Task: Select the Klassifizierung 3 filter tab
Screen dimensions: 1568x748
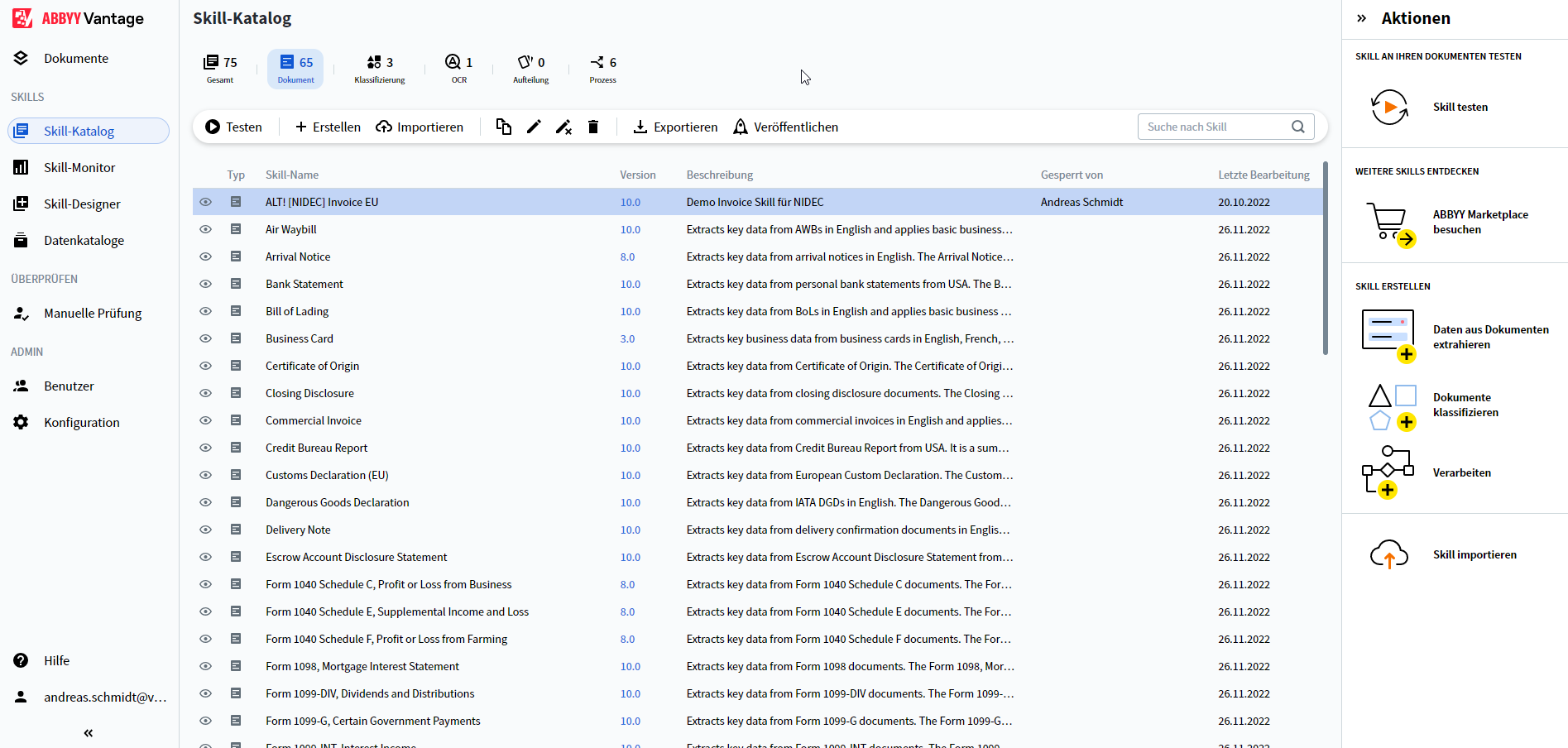Action: point(380,69)
